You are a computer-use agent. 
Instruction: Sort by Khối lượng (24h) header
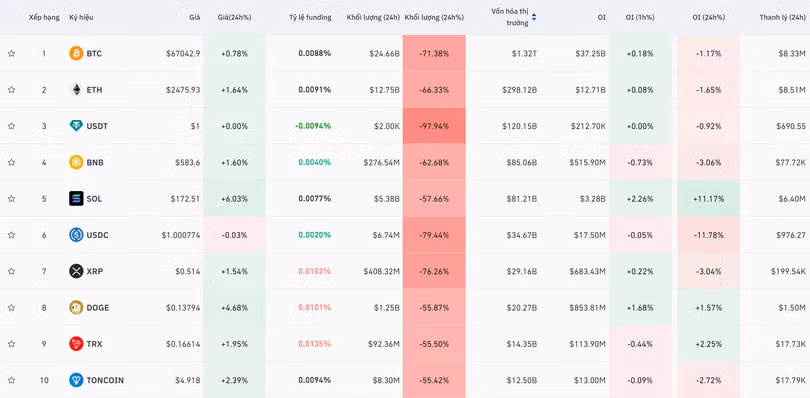(x=373, y=17)
